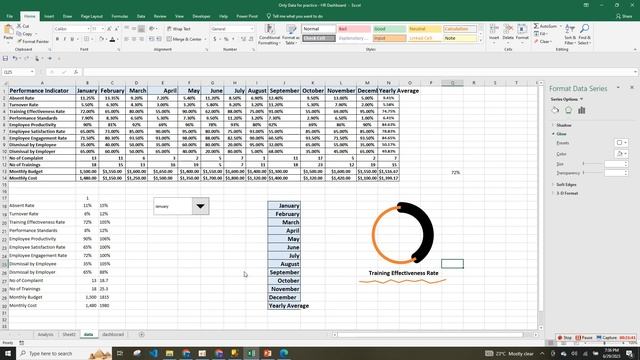Click the Paste icon in Clipboard group
Screen dimensions: 640x360
coord(8,30)
